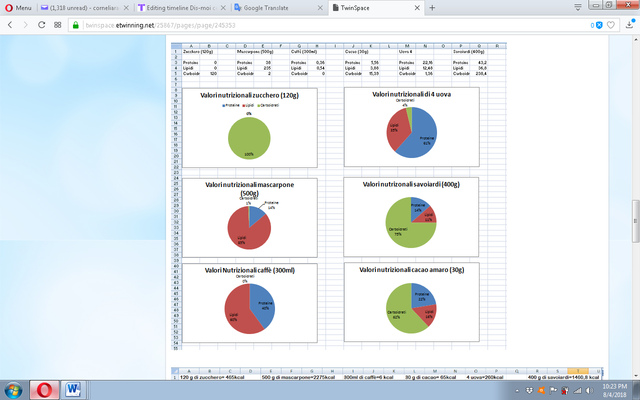Open a new tab with plus button
Viewport: 640px width, 400px height.
(x=432, y=8)
